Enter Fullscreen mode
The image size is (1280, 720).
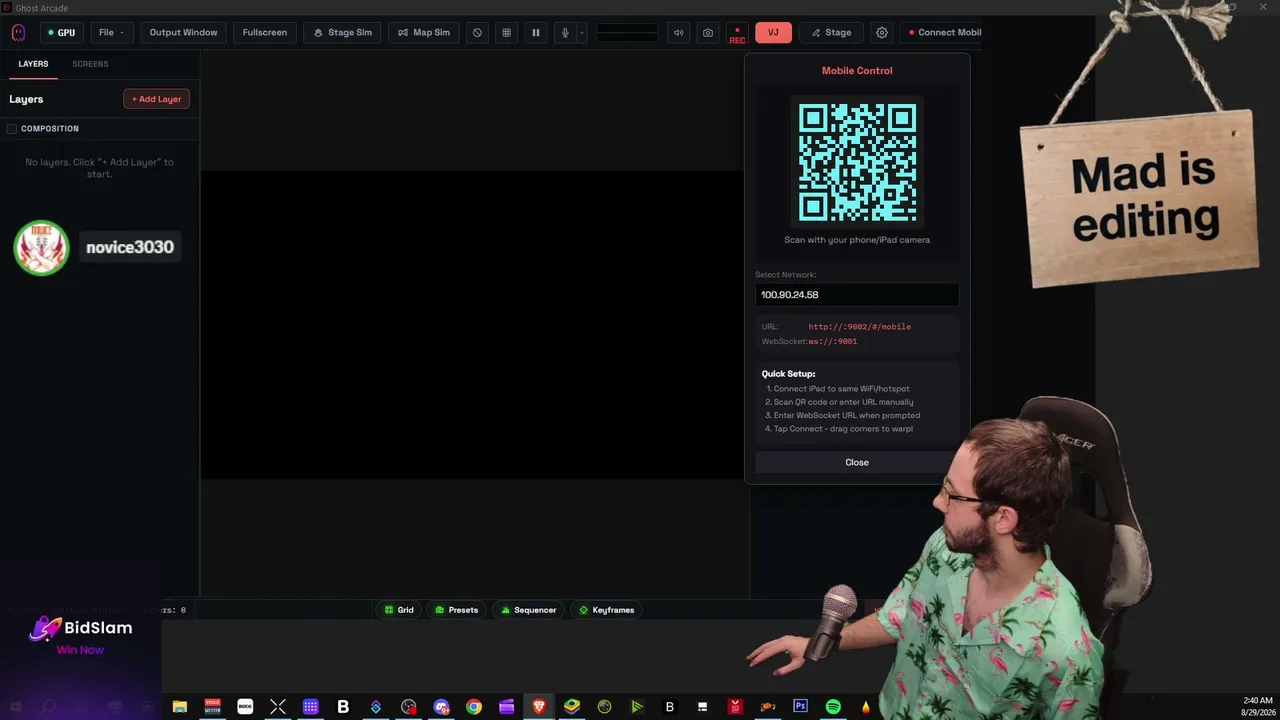coord(265,32)
